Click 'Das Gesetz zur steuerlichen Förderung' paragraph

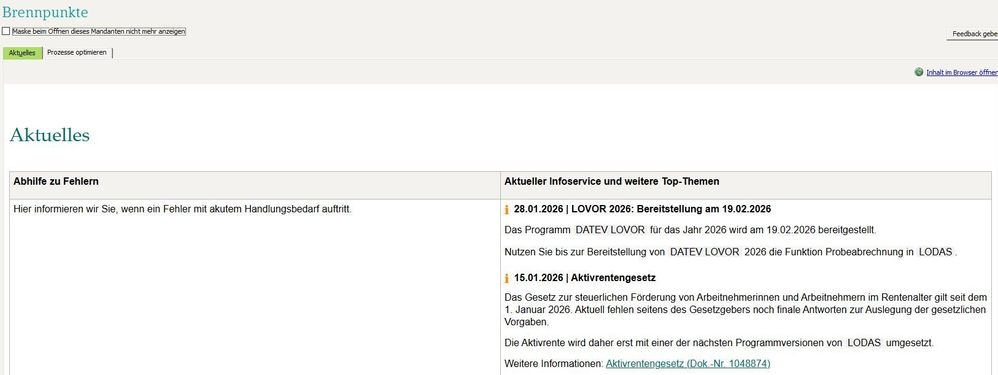[x=745, y=309]
